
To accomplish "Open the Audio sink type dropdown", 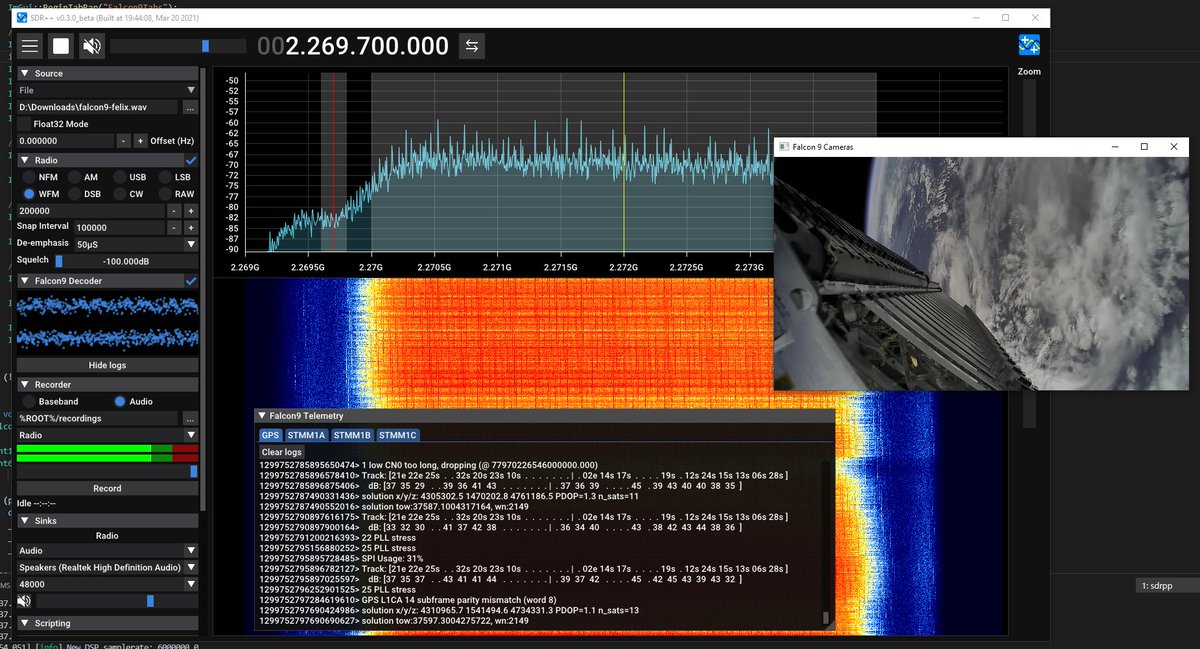I will click(107, 550).
